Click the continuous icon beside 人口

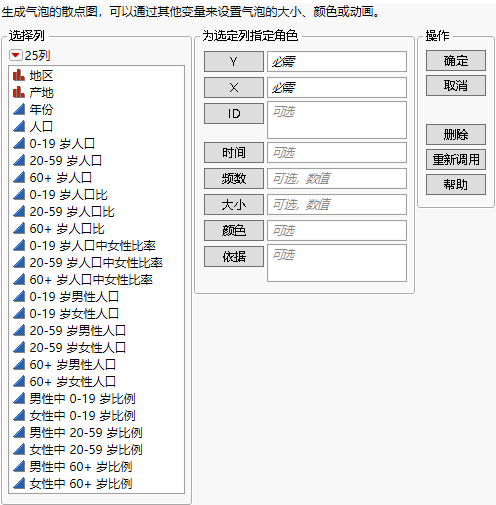click(19, 126)
